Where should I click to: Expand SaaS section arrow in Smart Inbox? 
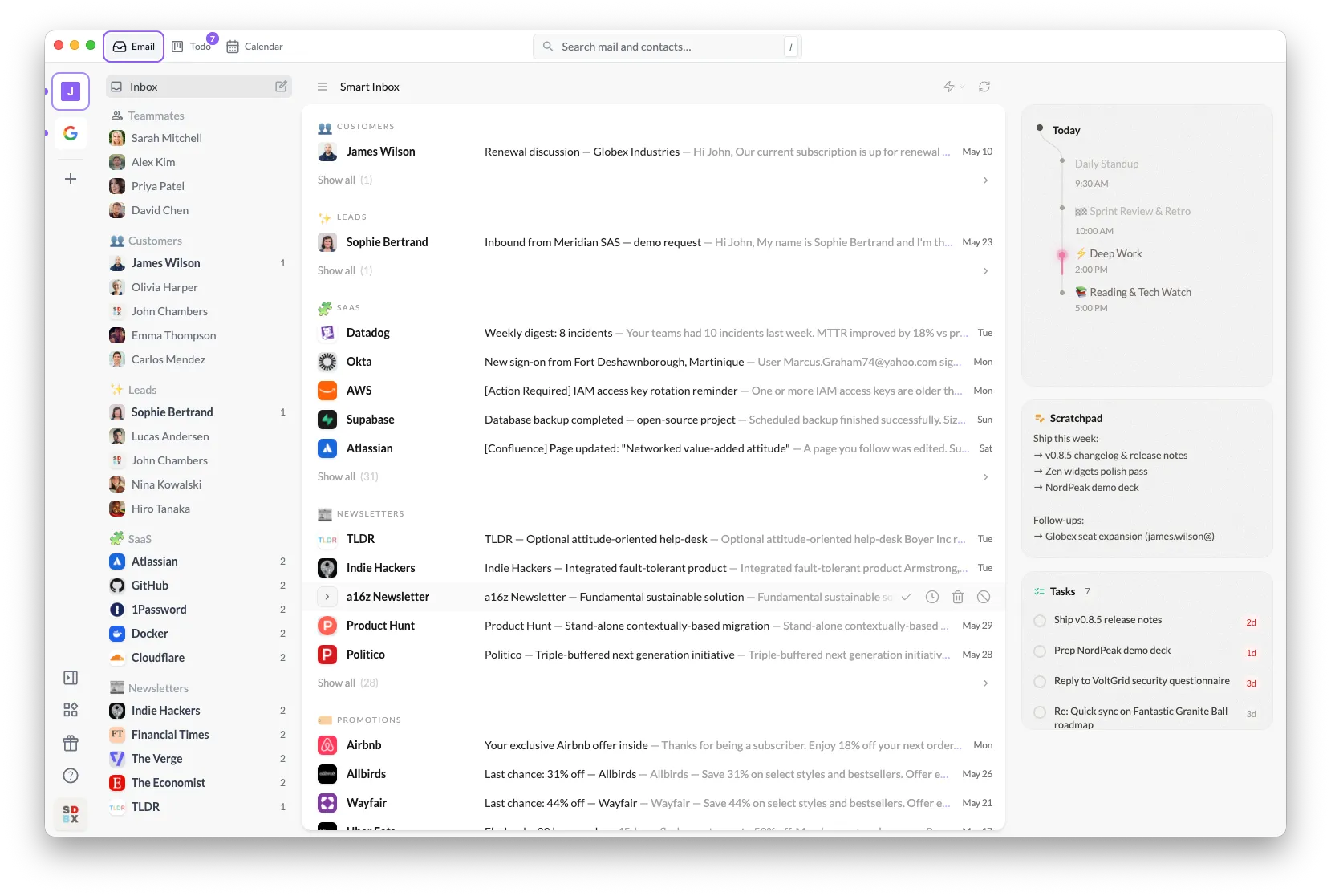pos(985,477)
